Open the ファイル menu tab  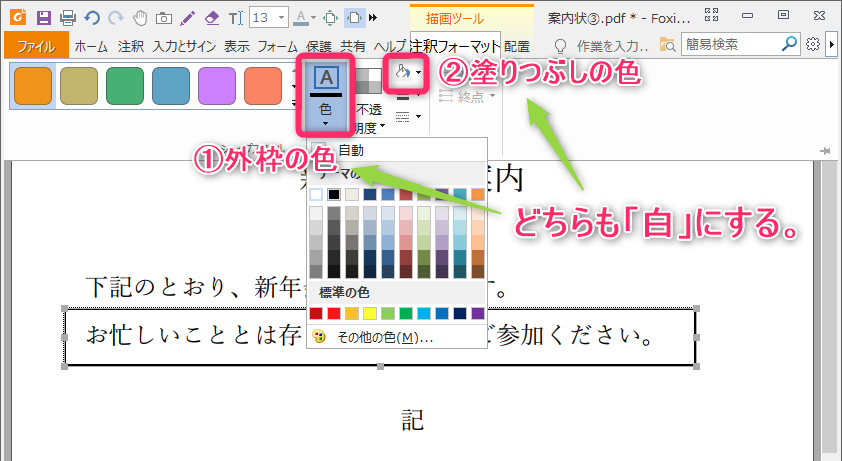(x=36, y=46)
